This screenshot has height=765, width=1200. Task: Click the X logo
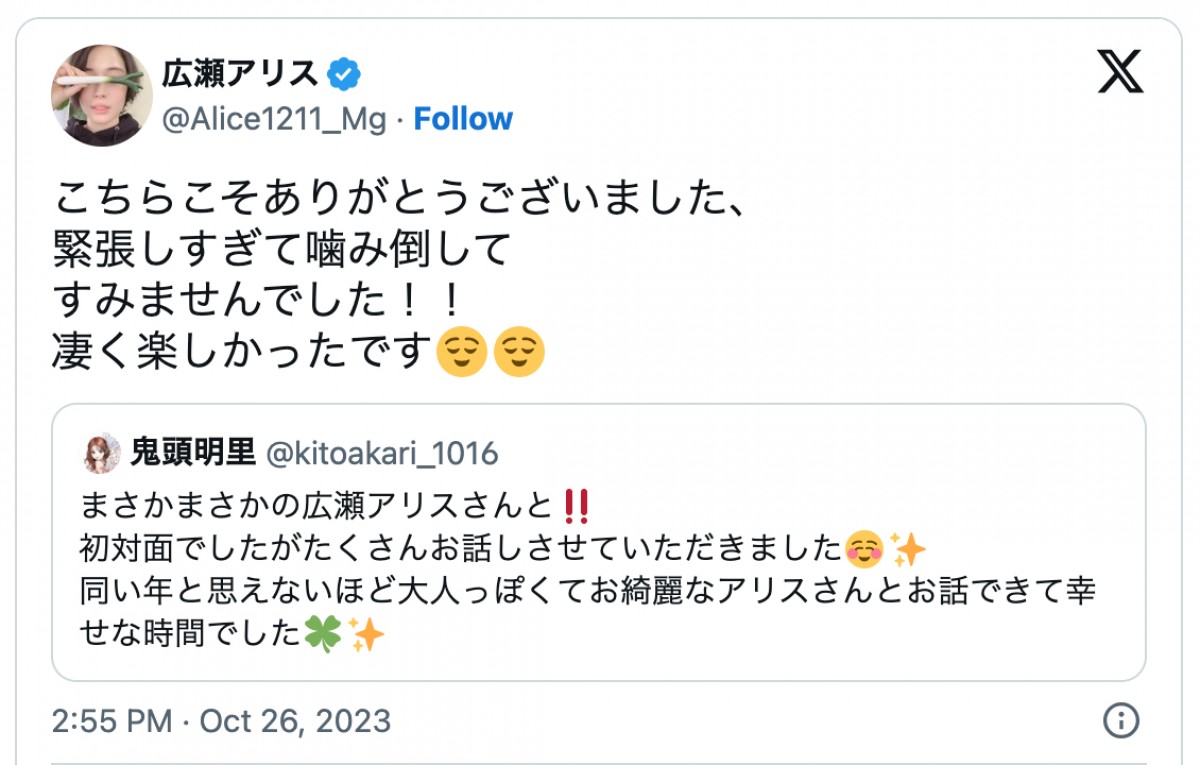[1119, 72]
